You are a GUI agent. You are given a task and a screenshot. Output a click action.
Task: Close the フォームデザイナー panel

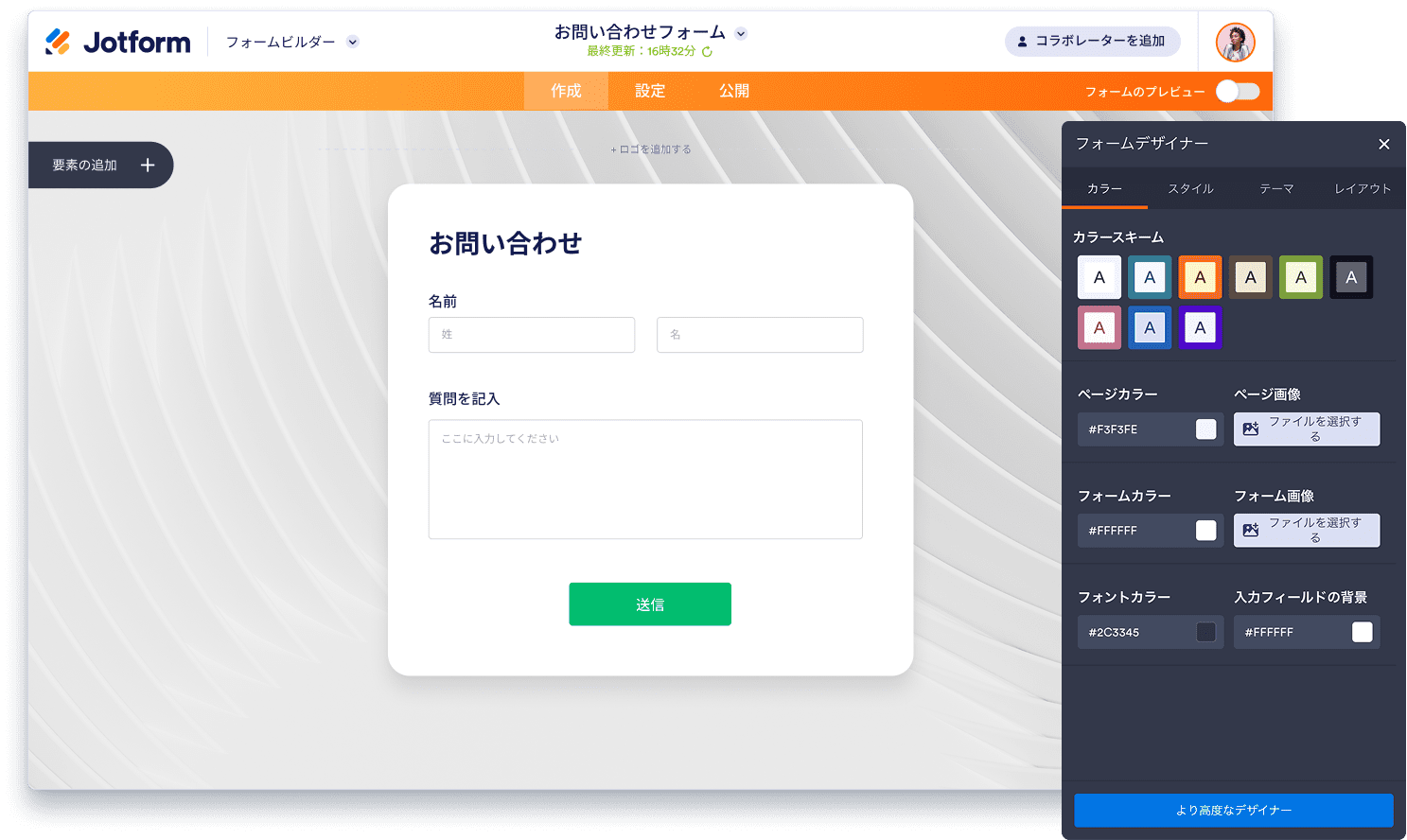(x=1383, y=144)
